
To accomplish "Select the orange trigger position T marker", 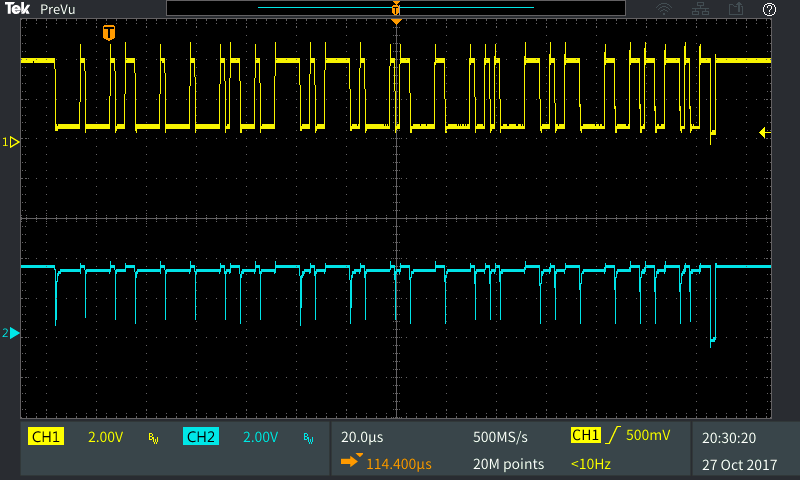I will [x=108, y=33].
